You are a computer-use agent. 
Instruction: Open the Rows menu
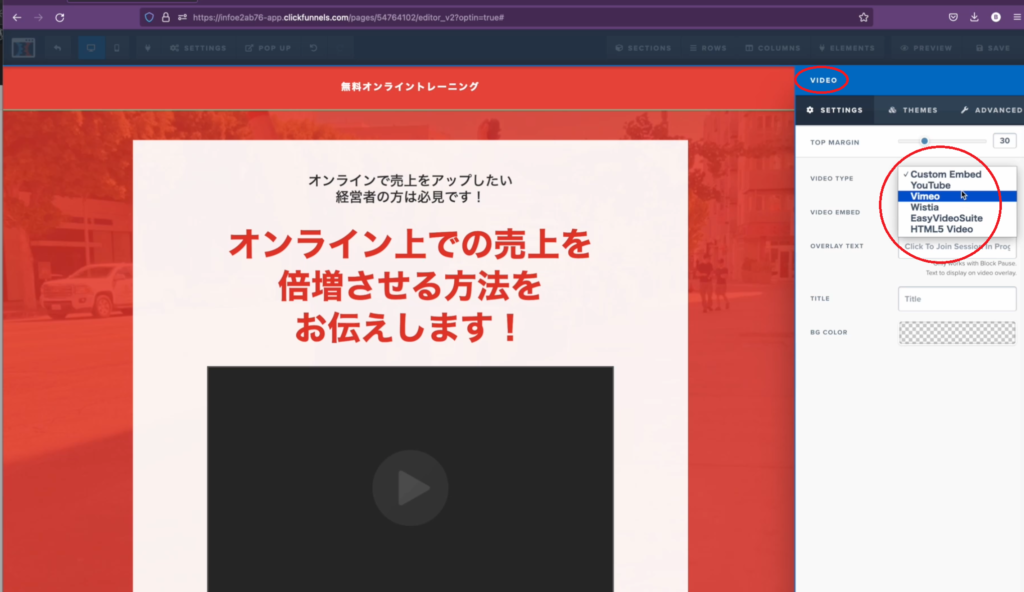click(x=708, y=48)
